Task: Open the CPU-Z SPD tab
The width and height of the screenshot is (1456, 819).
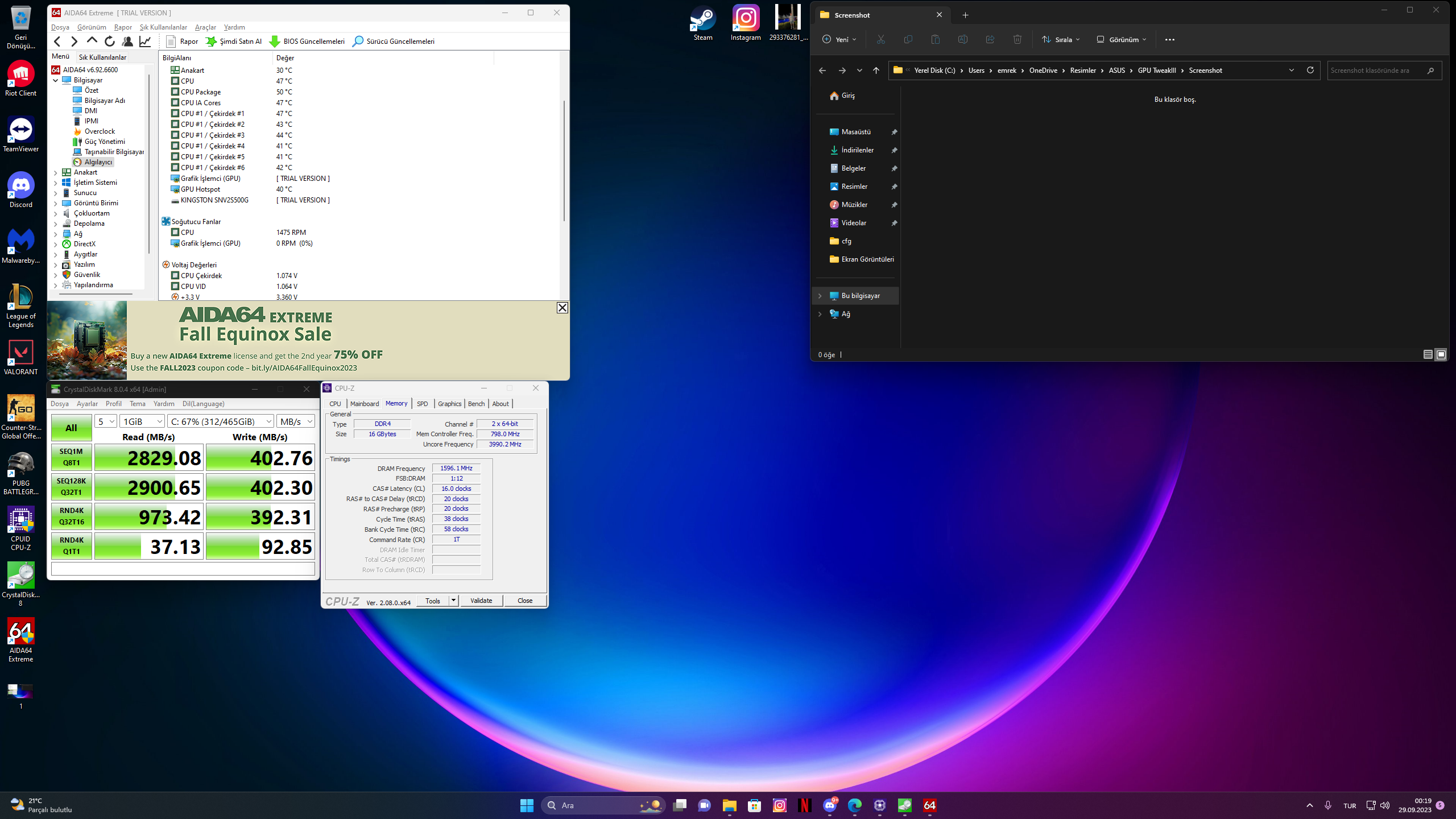Action: 422,404
